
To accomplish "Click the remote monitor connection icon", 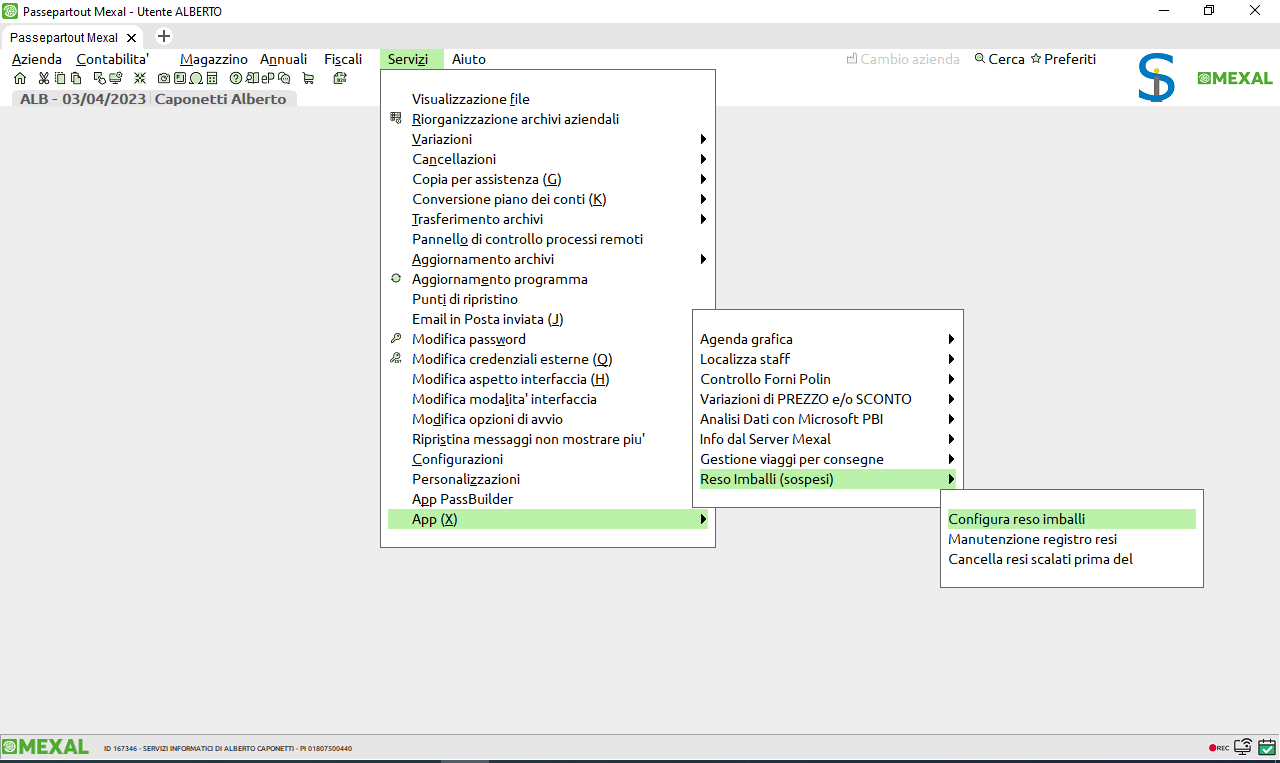I will point(1243,747).
